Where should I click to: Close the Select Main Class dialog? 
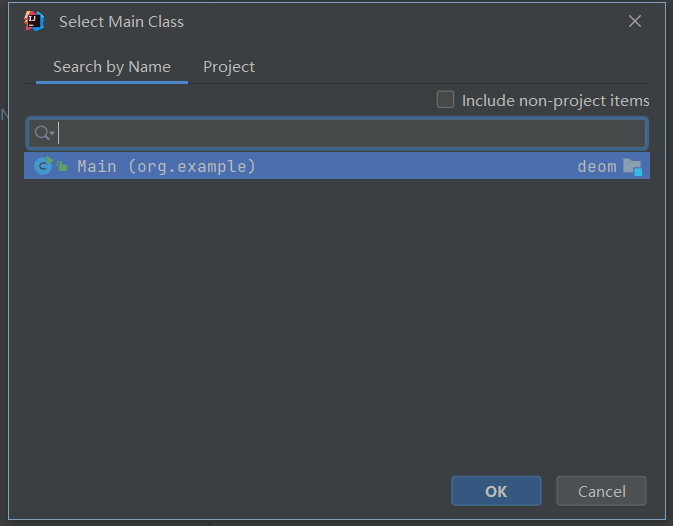click(x=635, y=21)
